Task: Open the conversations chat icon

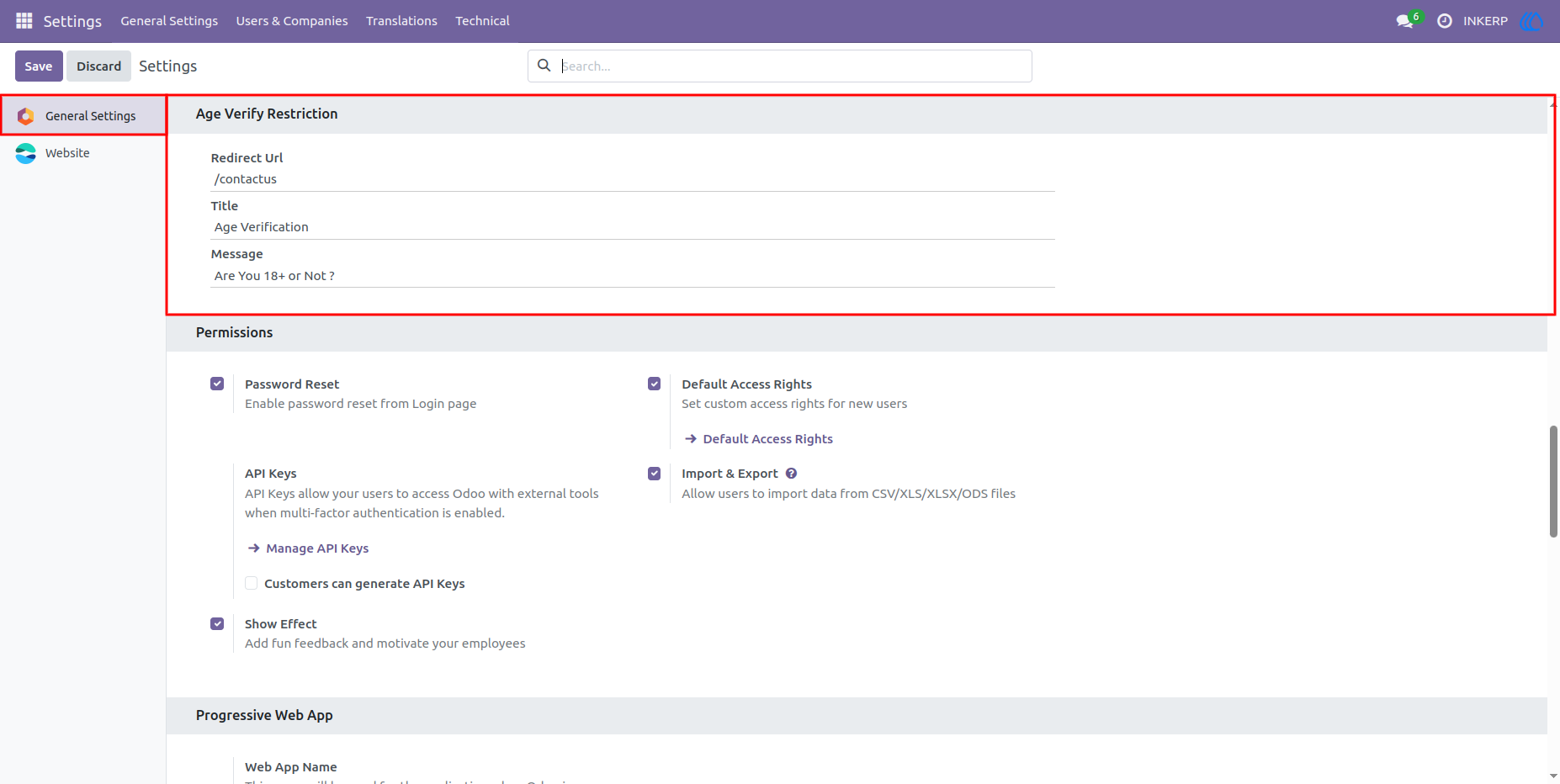Action: [x=1404, y=21]
